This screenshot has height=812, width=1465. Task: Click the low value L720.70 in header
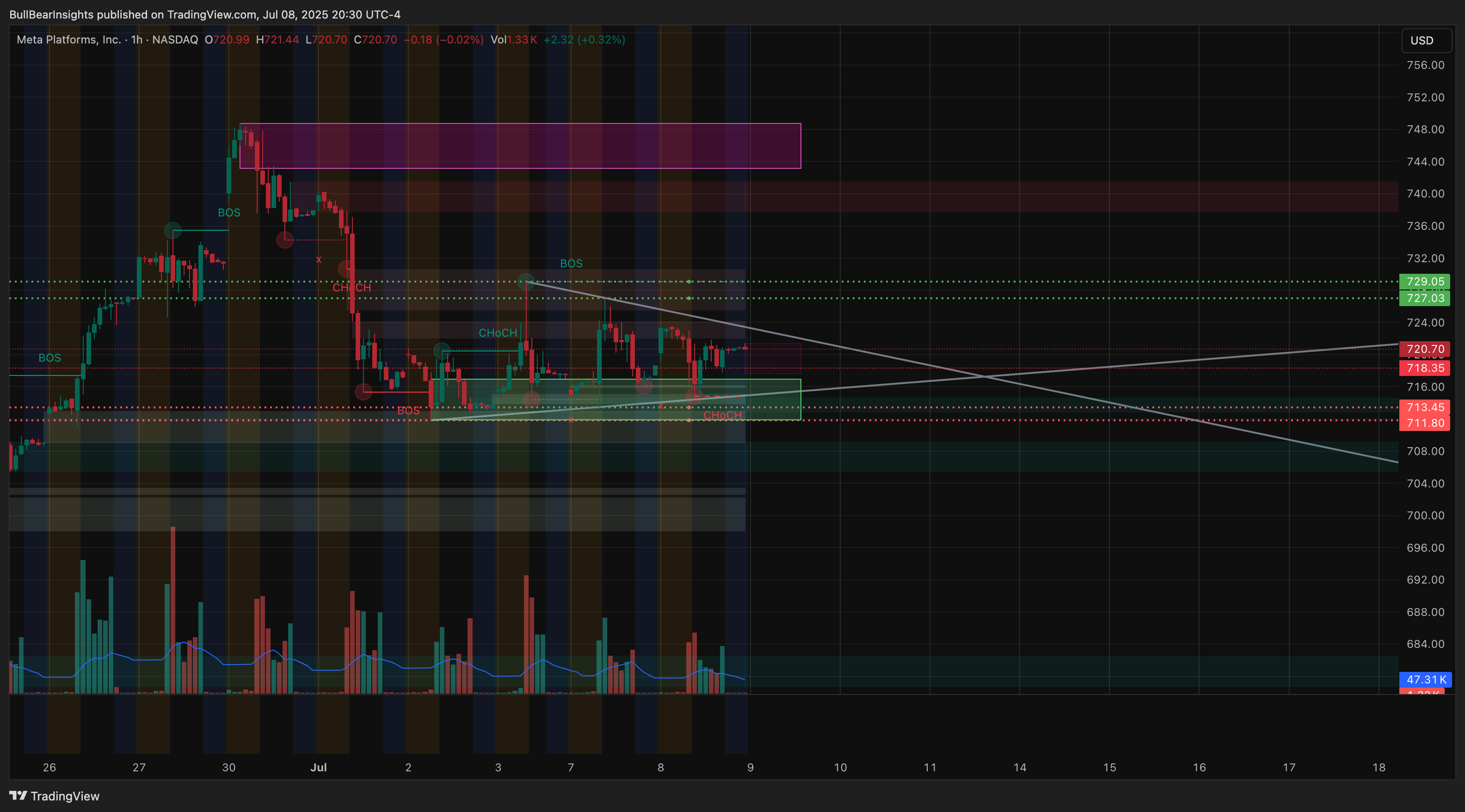[x=326, y=40]
